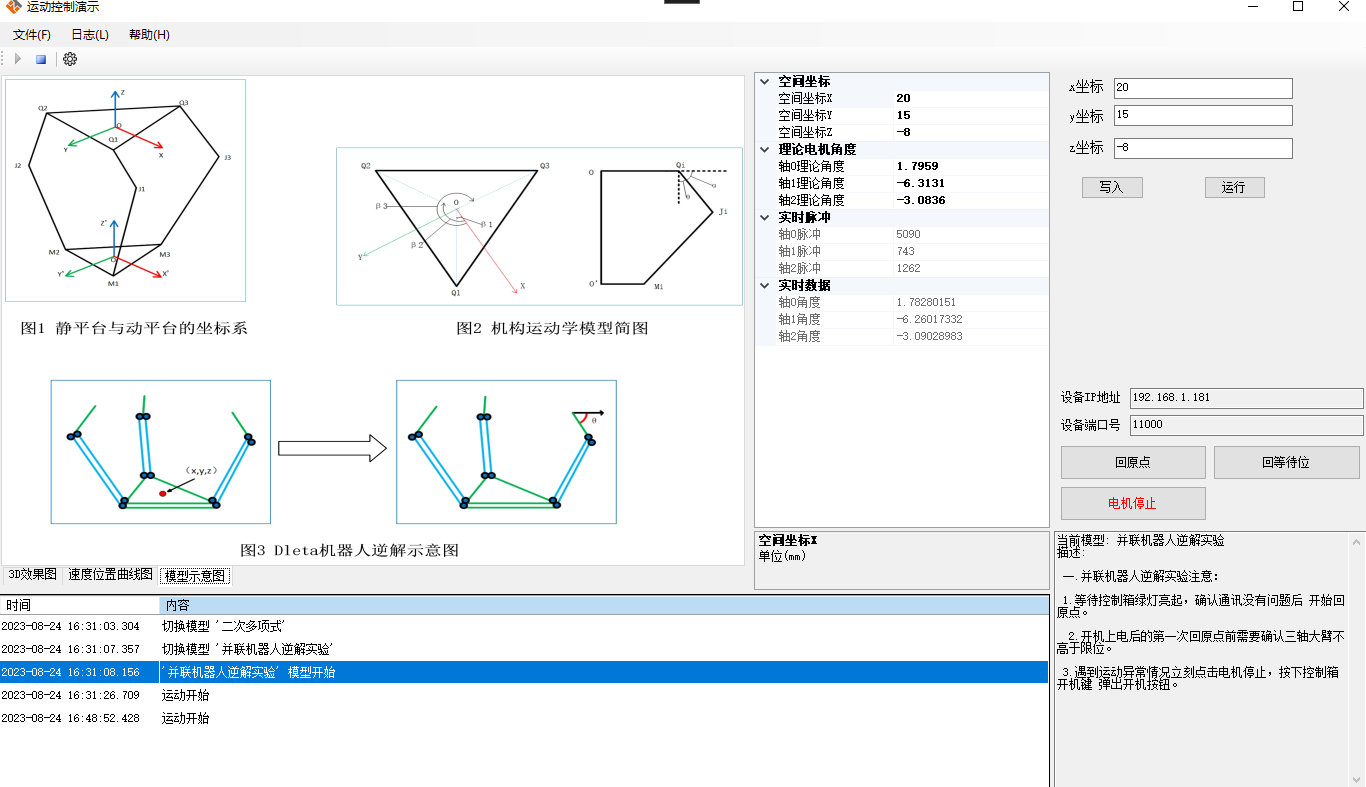The width and height of the screenshot is (1366, 787).
Task: Click the 回原点 button
Action: pyautogui.click(x=1132, y=462)
